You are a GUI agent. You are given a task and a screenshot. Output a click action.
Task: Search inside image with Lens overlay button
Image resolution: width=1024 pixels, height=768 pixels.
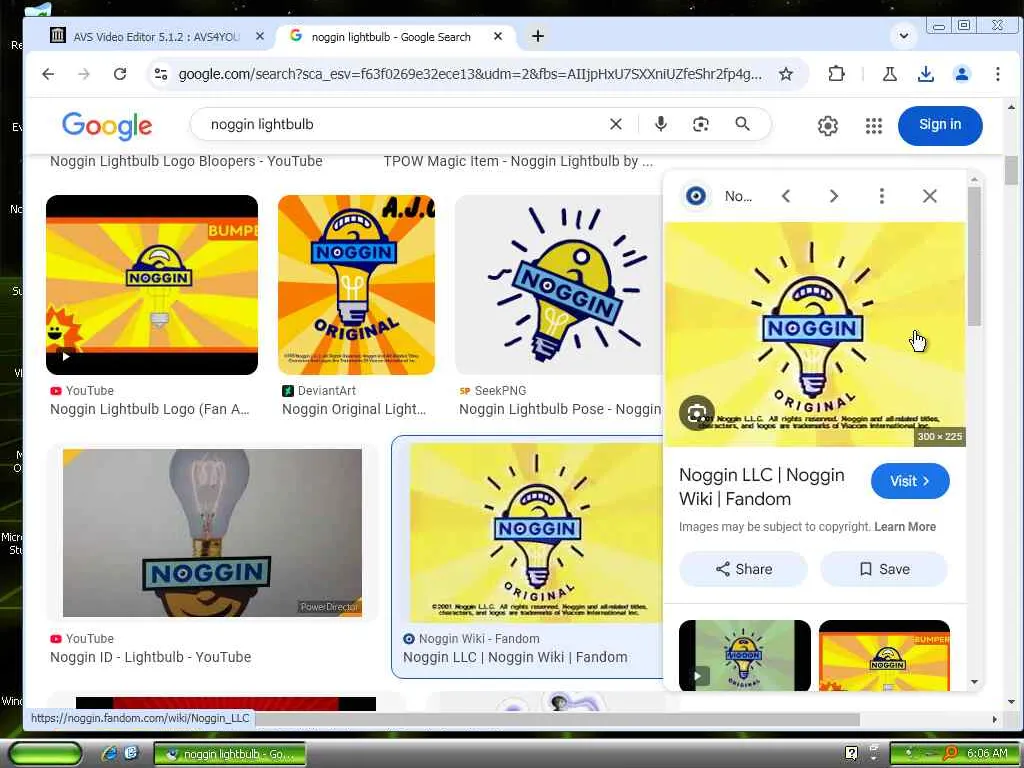697,413
